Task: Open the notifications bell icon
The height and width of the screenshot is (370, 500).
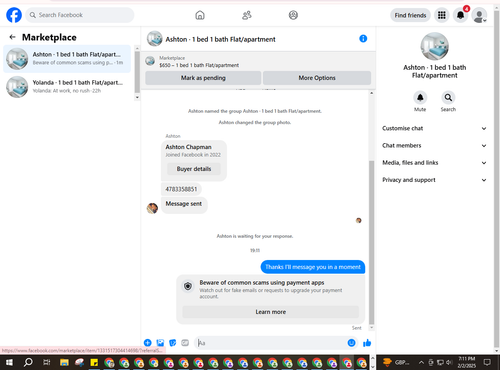Action: click(x=460, y=15)
